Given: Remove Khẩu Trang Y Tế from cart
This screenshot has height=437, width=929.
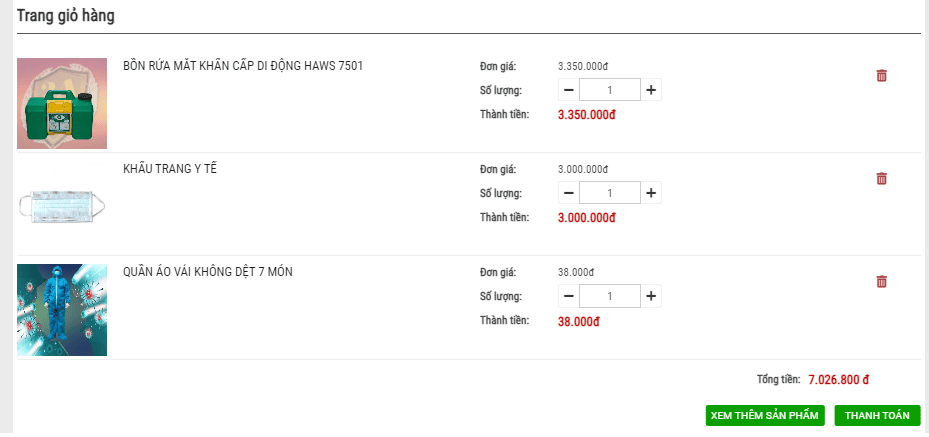Looking at the screenshot, I should pyautogui.click(x=881, y=178).
